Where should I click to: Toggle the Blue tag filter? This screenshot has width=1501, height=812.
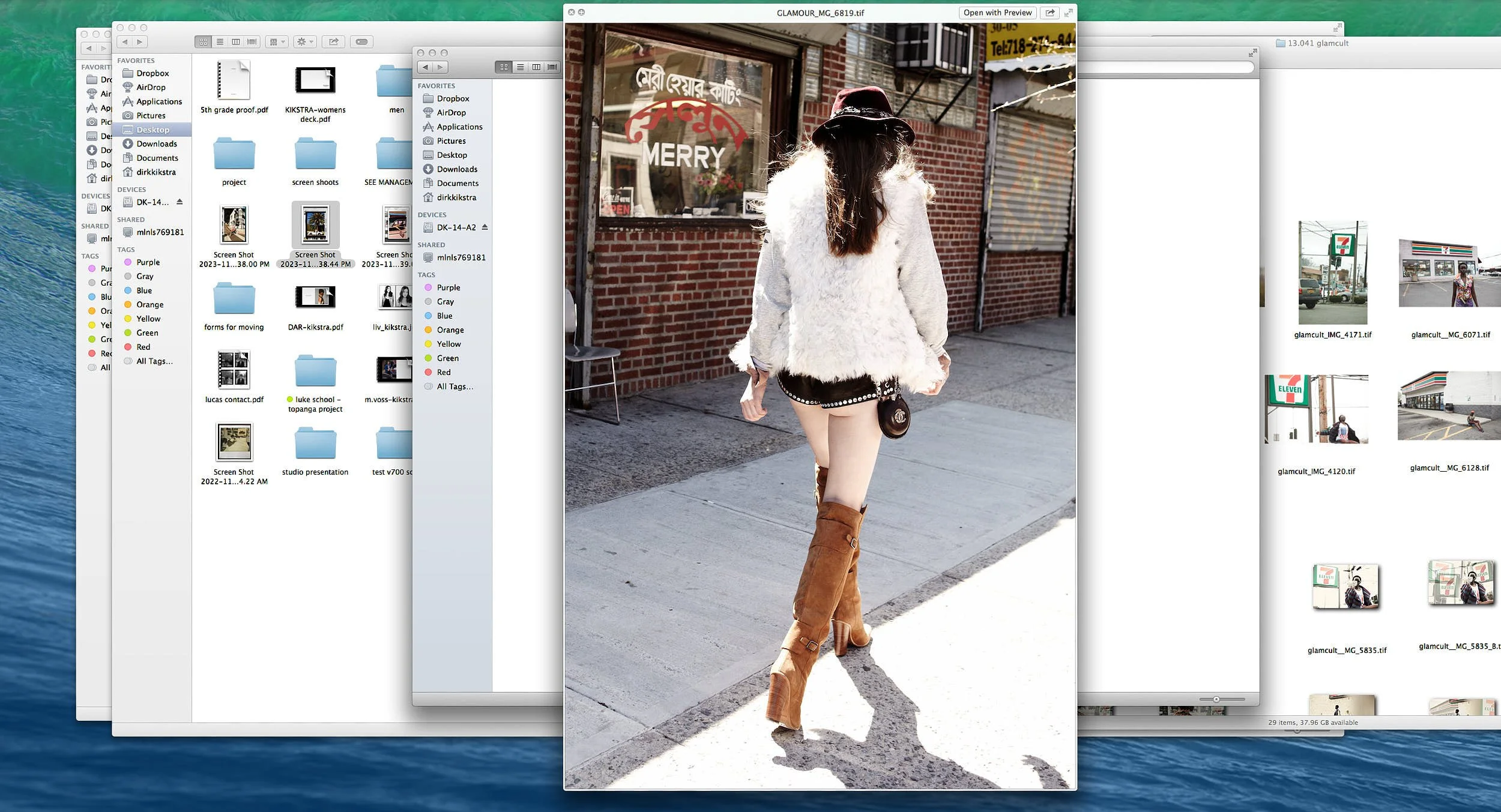coord(144,290)
